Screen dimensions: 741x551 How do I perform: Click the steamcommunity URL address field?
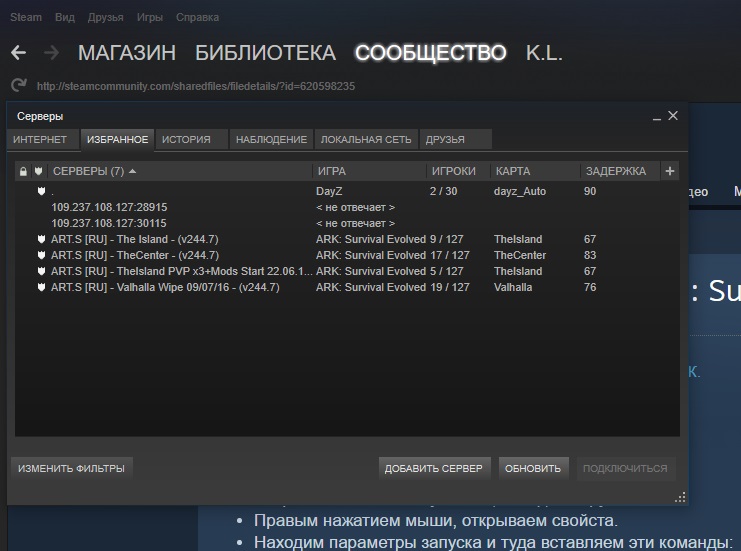196,86
